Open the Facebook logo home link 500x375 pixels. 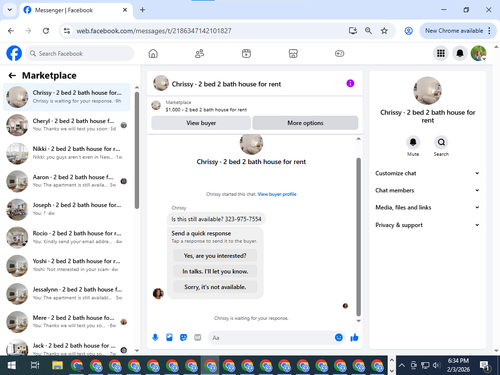14,53
